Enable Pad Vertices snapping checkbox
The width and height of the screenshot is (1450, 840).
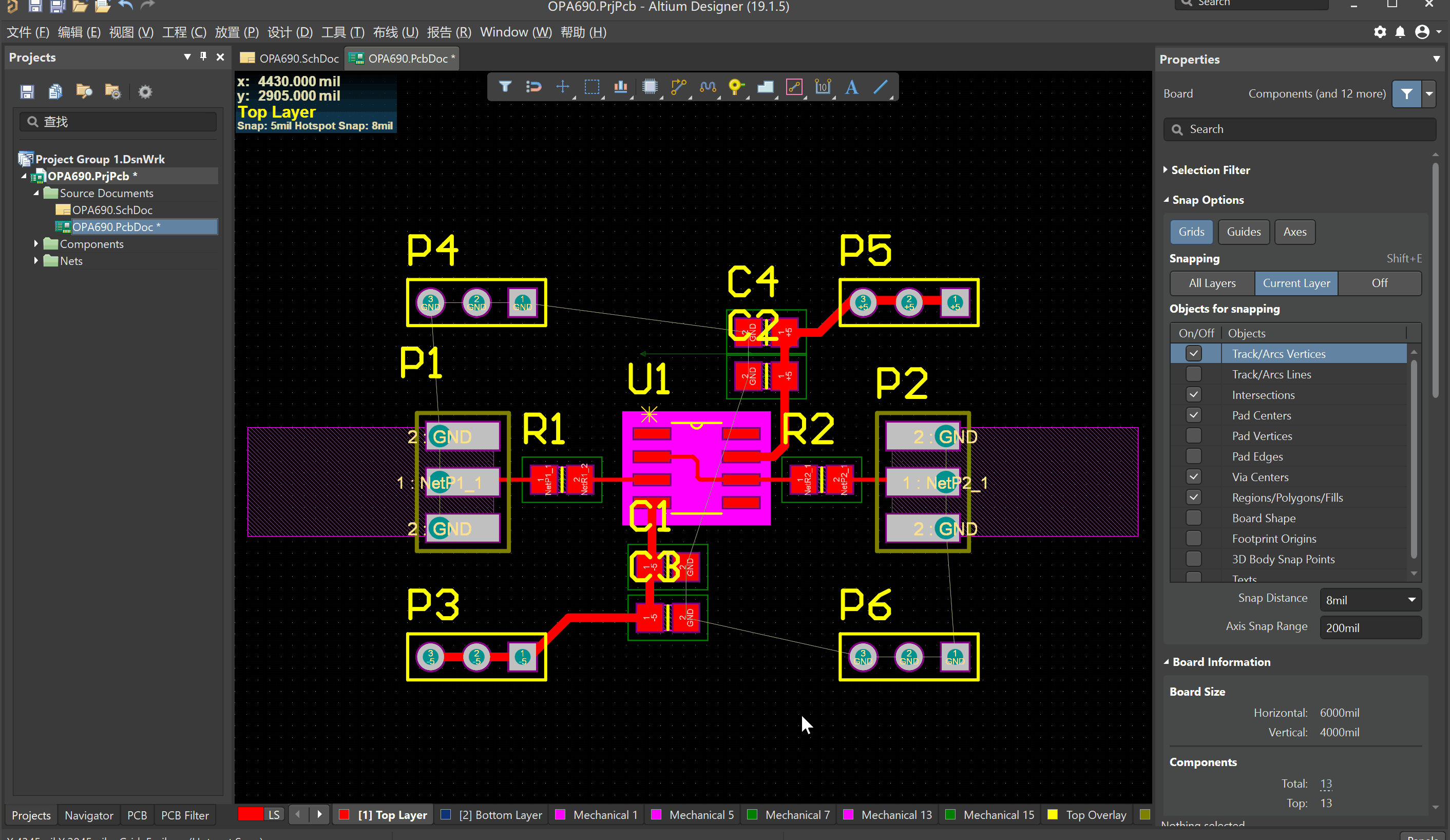1193,436
